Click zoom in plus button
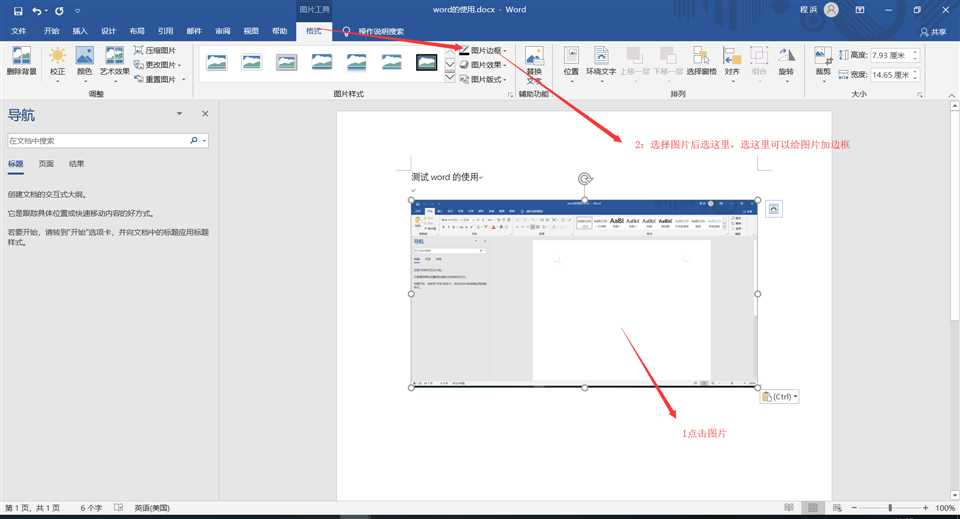 pos(925,508)
